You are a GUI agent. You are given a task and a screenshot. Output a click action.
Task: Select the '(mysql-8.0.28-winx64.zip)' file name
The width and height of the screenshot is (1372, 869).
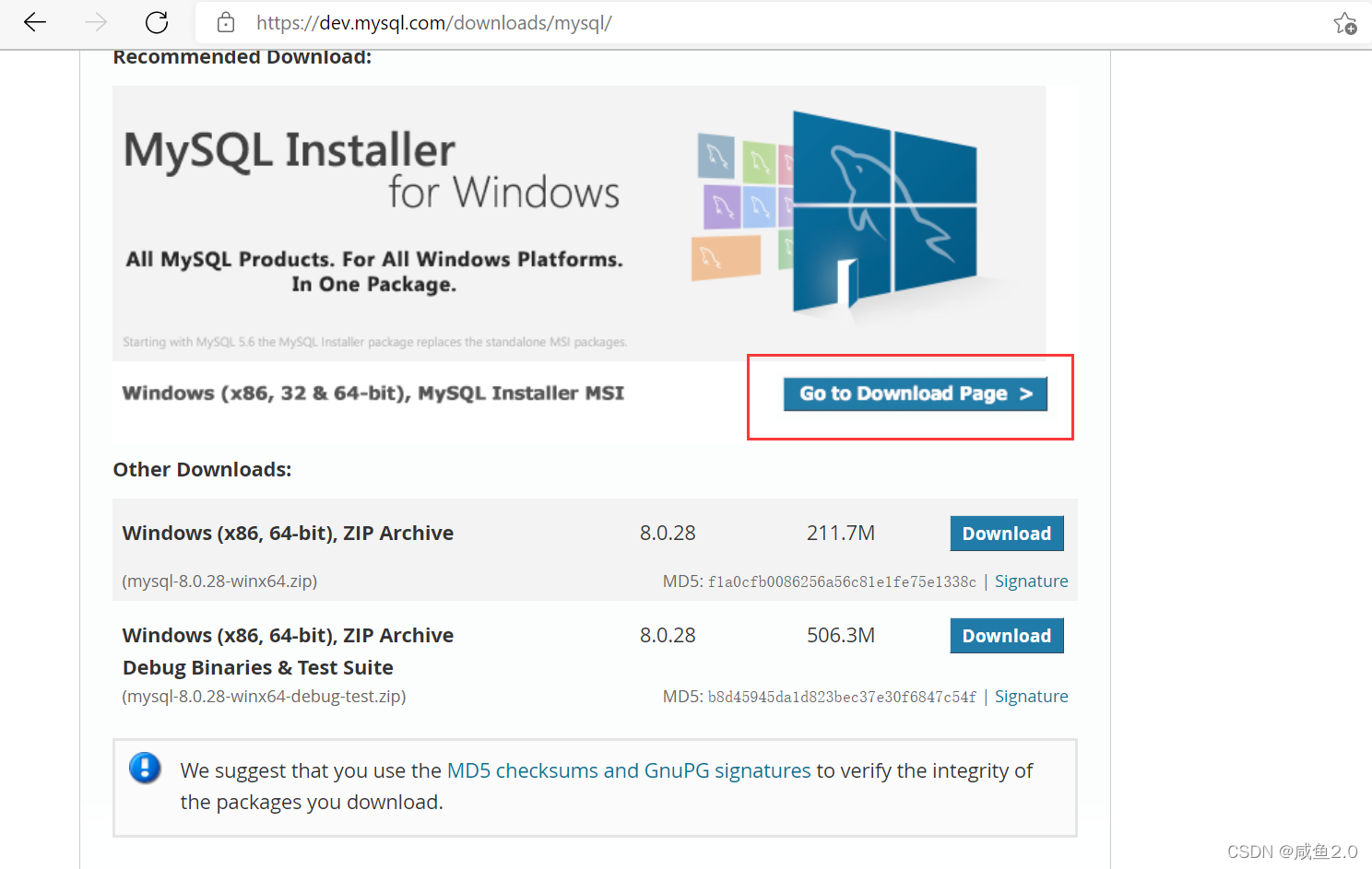219,581
